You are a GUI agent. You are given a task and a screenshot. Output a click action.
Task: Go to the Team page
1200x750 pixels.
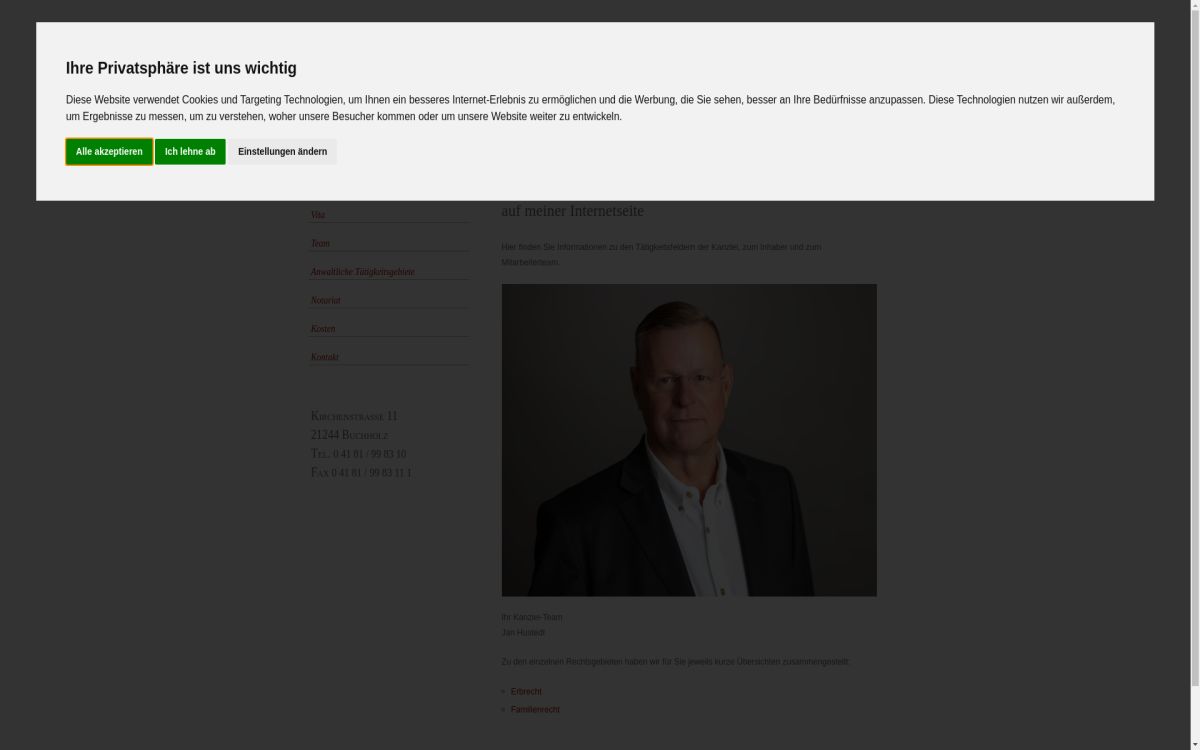pyautogui.click(x=320, y=243)
